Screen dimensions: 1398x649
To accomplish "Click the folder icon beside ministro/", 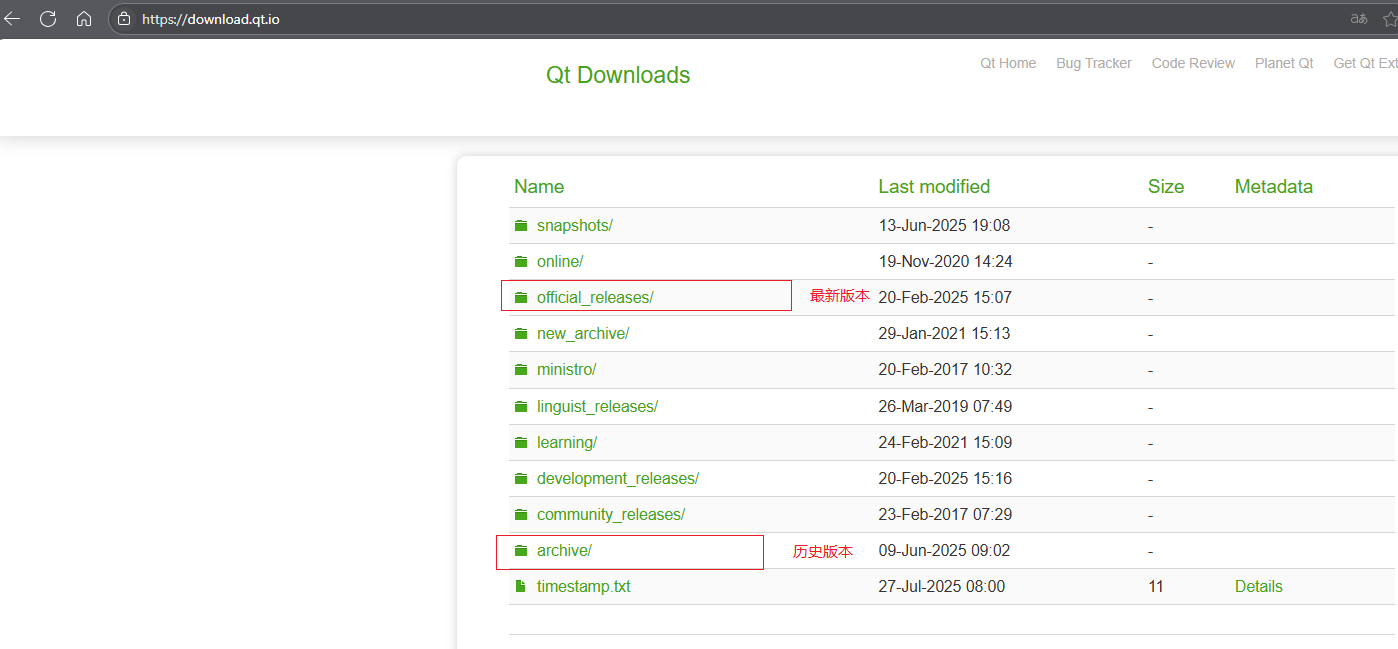I will pyautogui.click(x=520, y=370).
